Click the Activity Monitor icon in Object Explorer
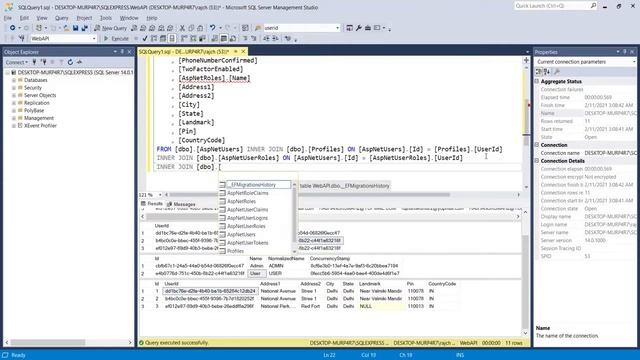This screenshot has height=360, width=640. tap(79, 62)
